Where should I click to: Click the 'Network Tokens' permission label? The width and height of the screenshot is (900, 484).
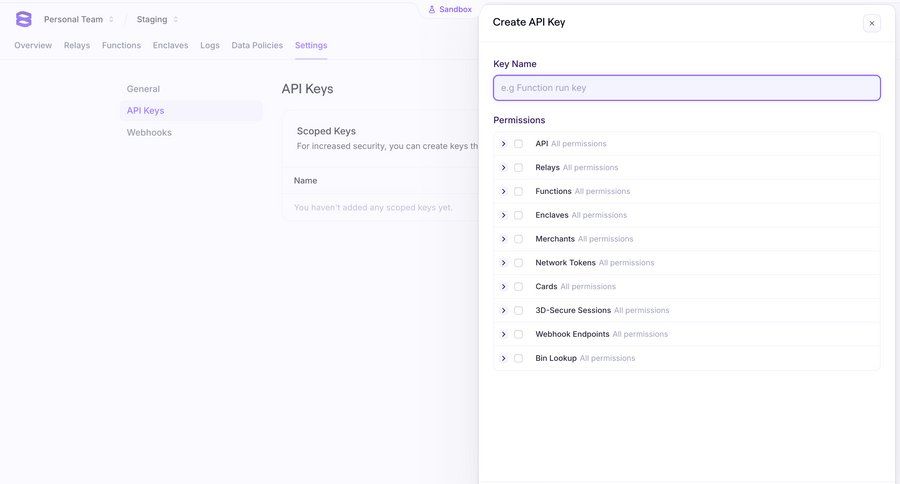(565, 263)
